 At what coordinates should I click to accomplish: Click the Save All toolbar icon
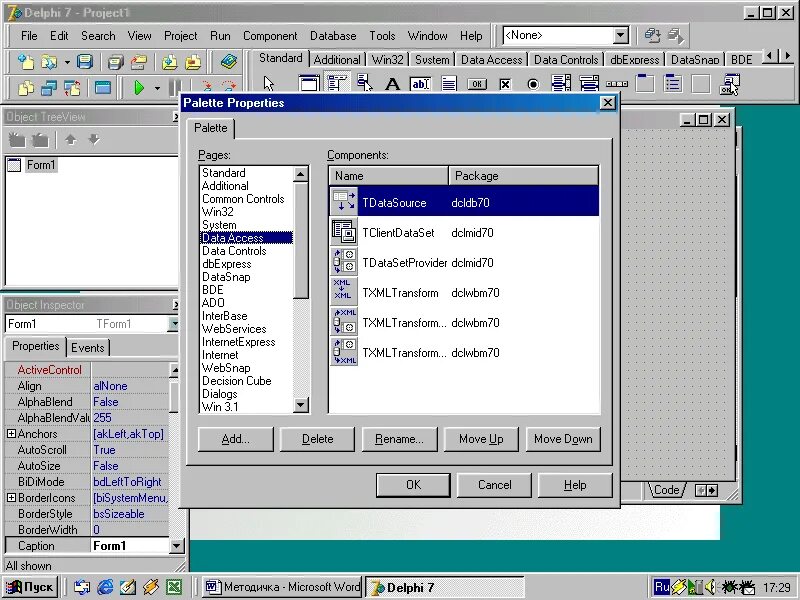116,62
